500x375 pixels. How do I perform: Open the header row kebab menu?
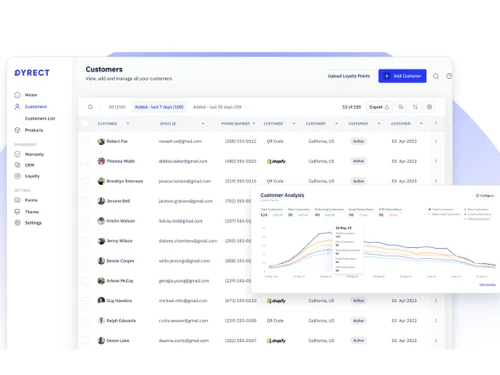click(436, 123)
